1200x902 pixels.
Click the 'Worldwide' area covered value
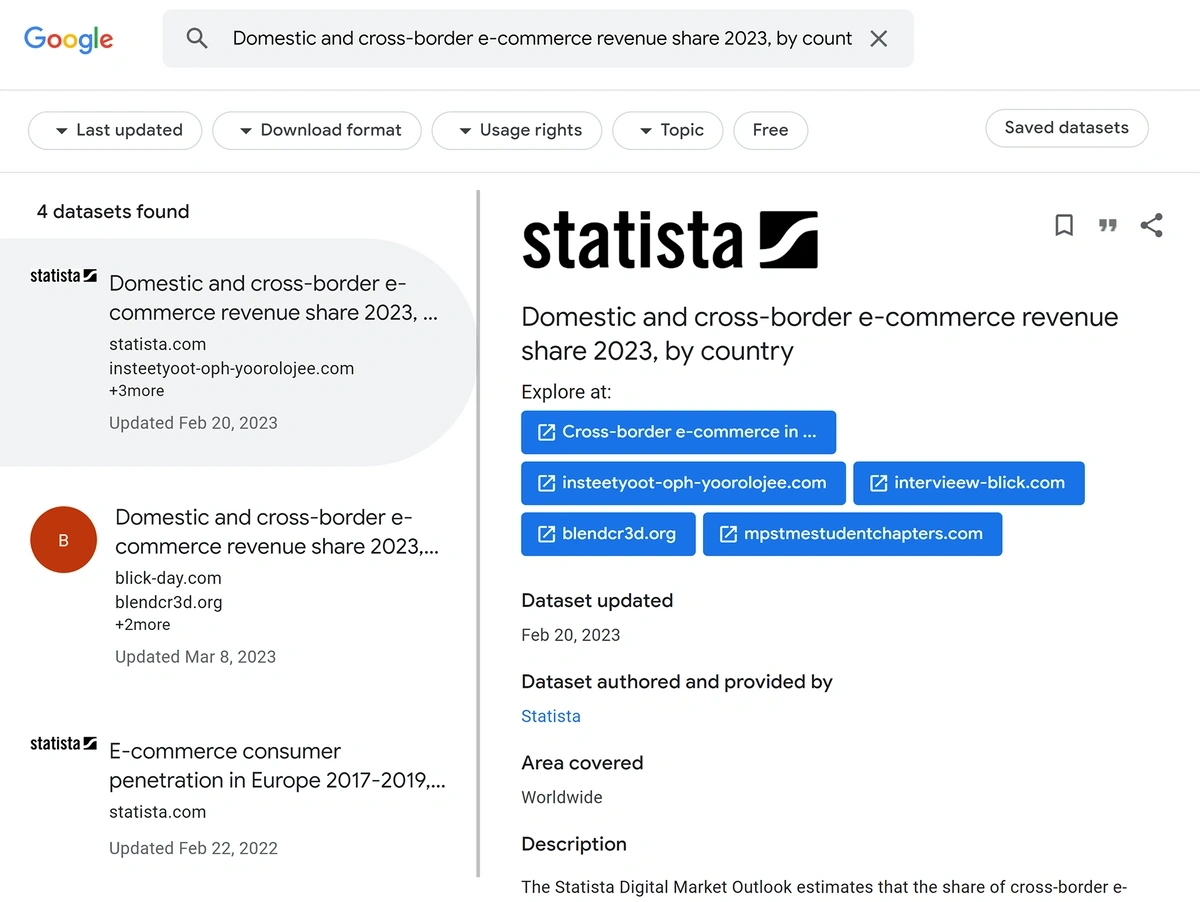coord(562,798)
